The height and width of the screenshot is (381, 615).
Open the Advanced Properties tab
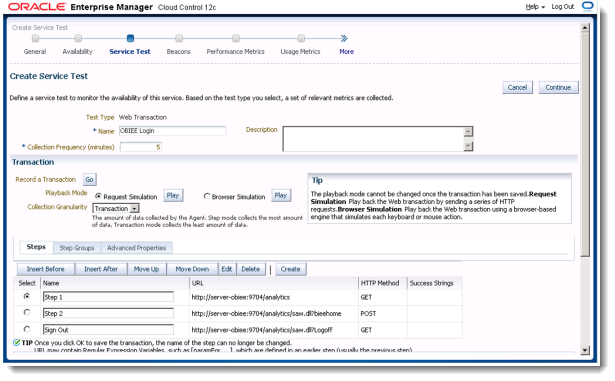pyautogui.click(x=136, y=248)
